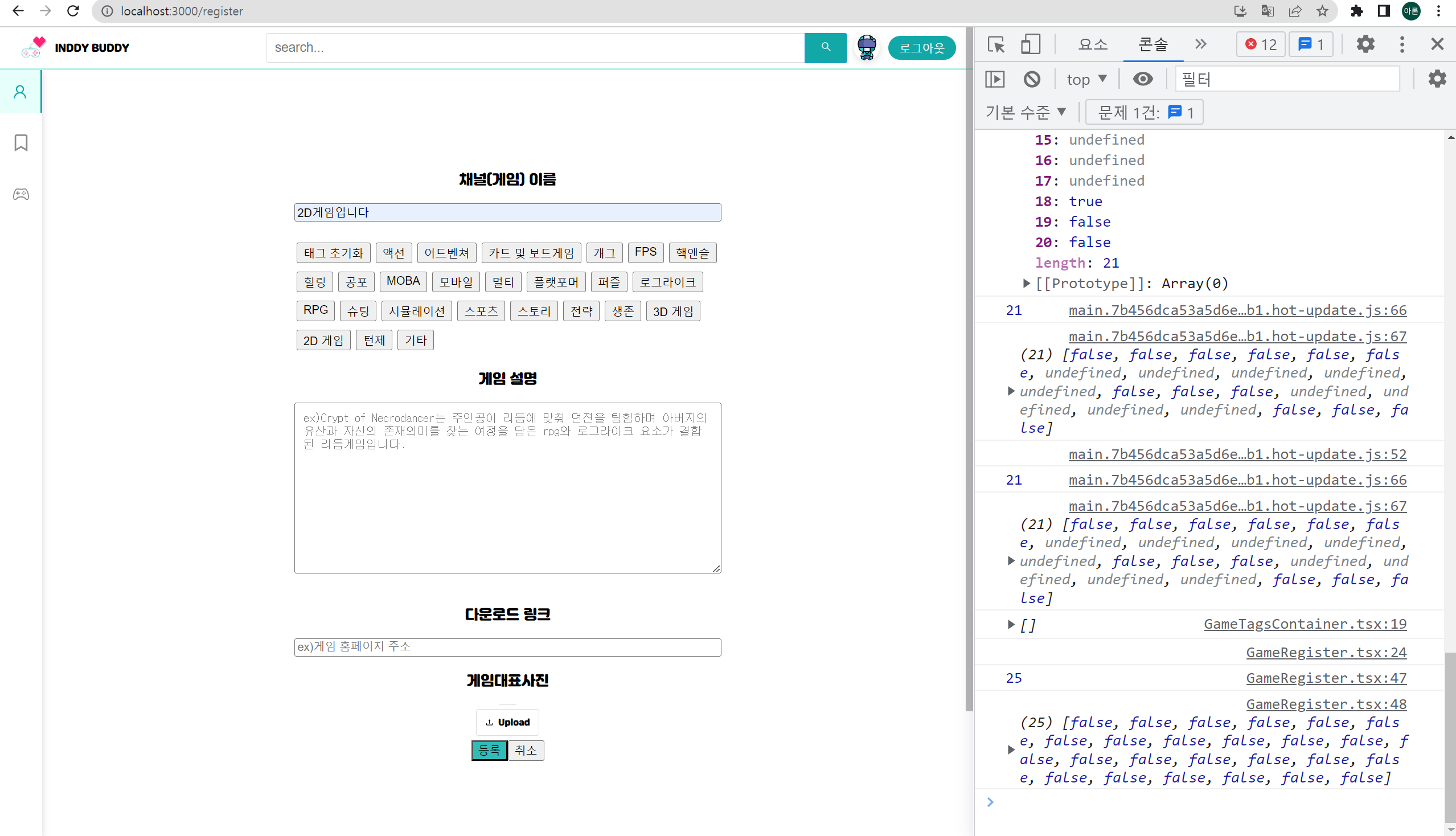Screen dimensions: 1456x836
Task: Click the 다운로드 링크 input field
Action: [x=507, y=647]
